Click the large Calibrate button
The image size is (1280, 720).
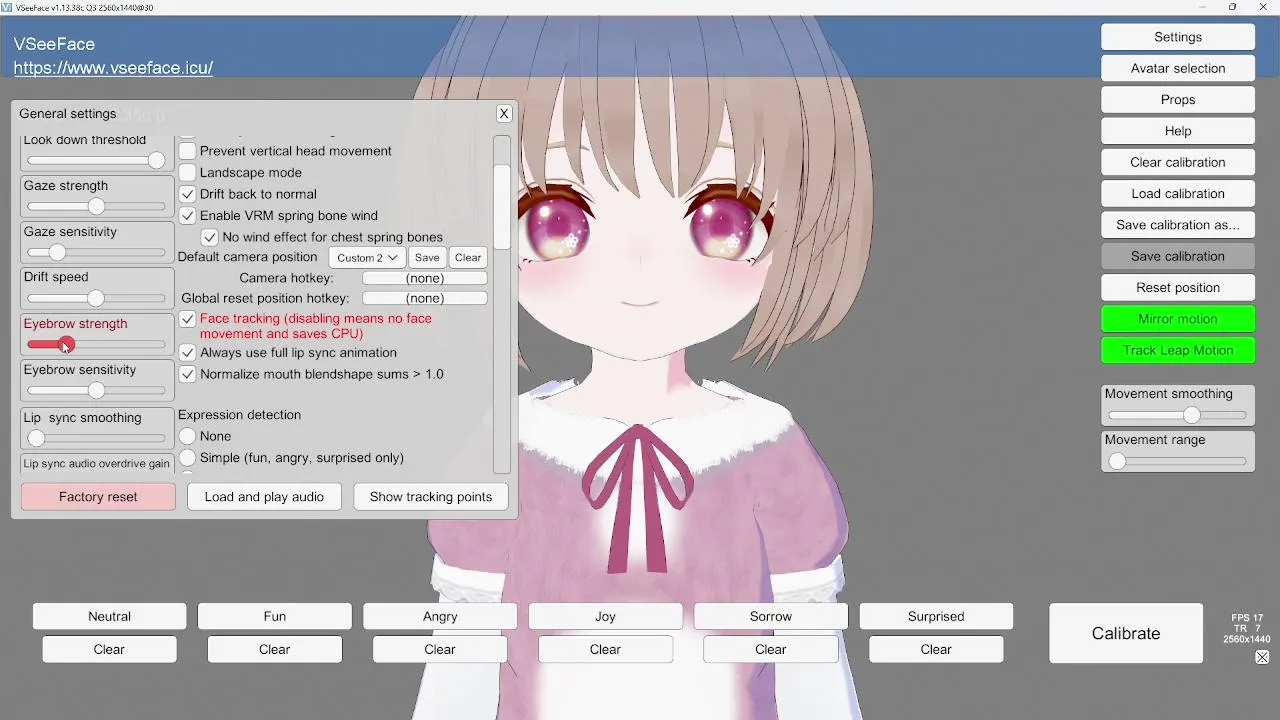click(1126, 633)
